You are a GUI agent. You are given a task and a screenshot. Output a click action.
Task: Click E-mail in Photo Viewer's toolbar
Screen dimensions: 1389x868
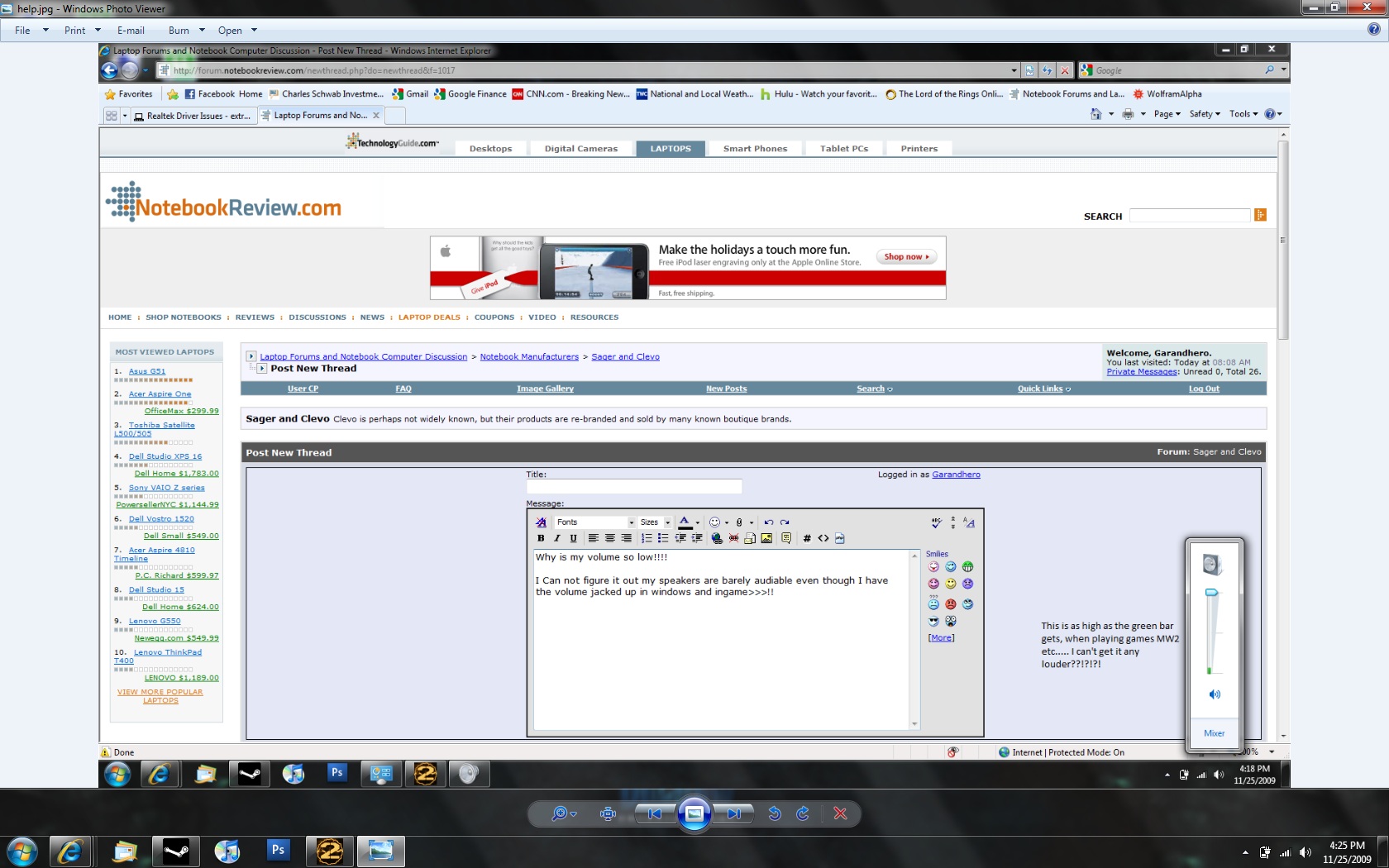(x=131, y=31)
